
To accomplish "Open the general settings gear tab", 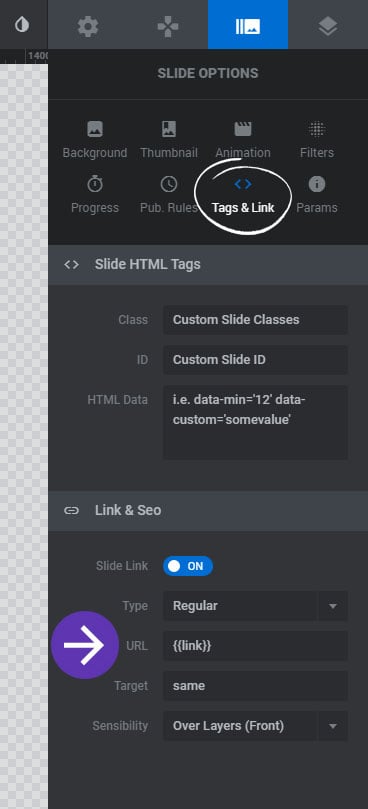I will coord(88,26).
